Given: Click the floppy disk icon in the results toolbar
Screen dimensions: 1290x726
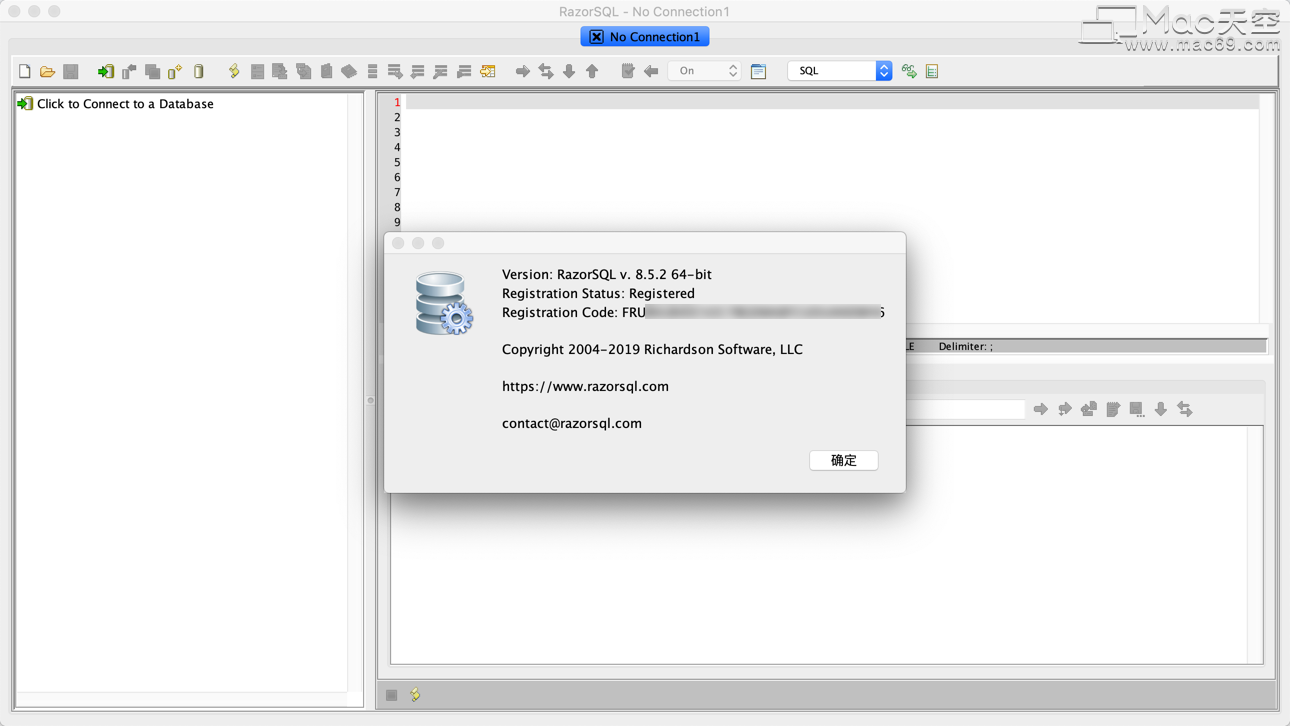Looking at the screenshot, I should 1137,409.
